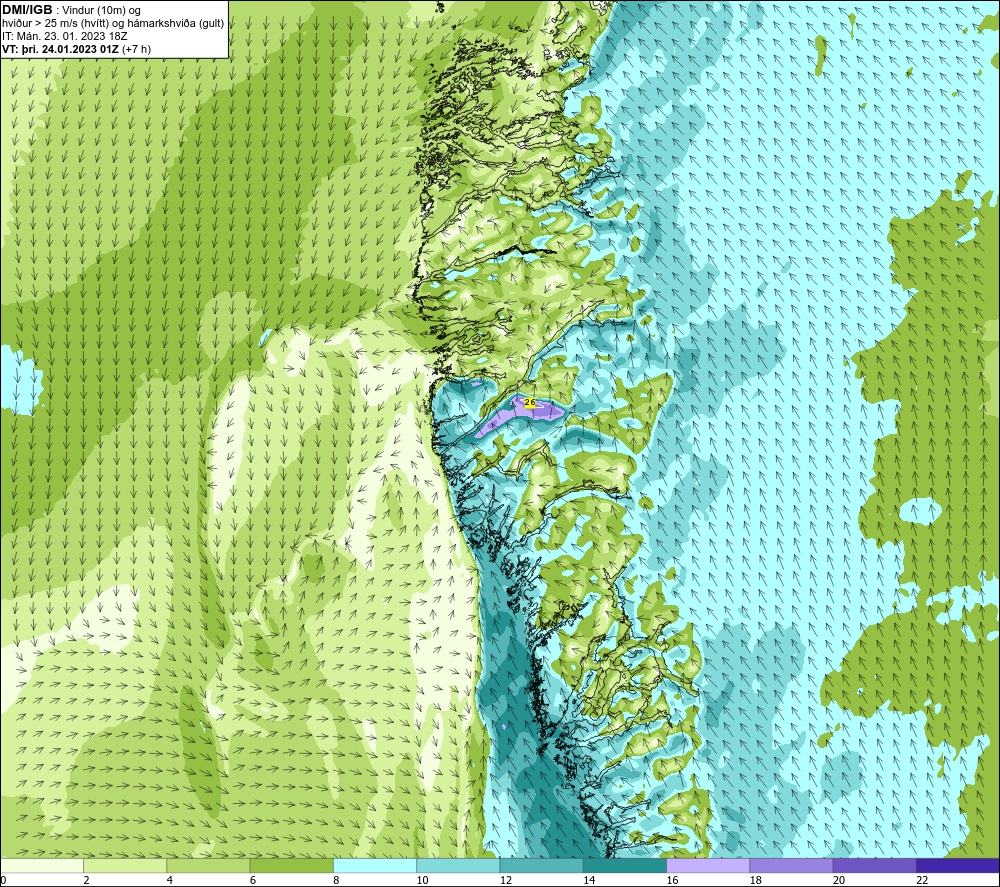Image resolution: width=1000 pixels, height=887 pixels.
Task: Click the legend scale value '22'
Action: coord(922,880)
